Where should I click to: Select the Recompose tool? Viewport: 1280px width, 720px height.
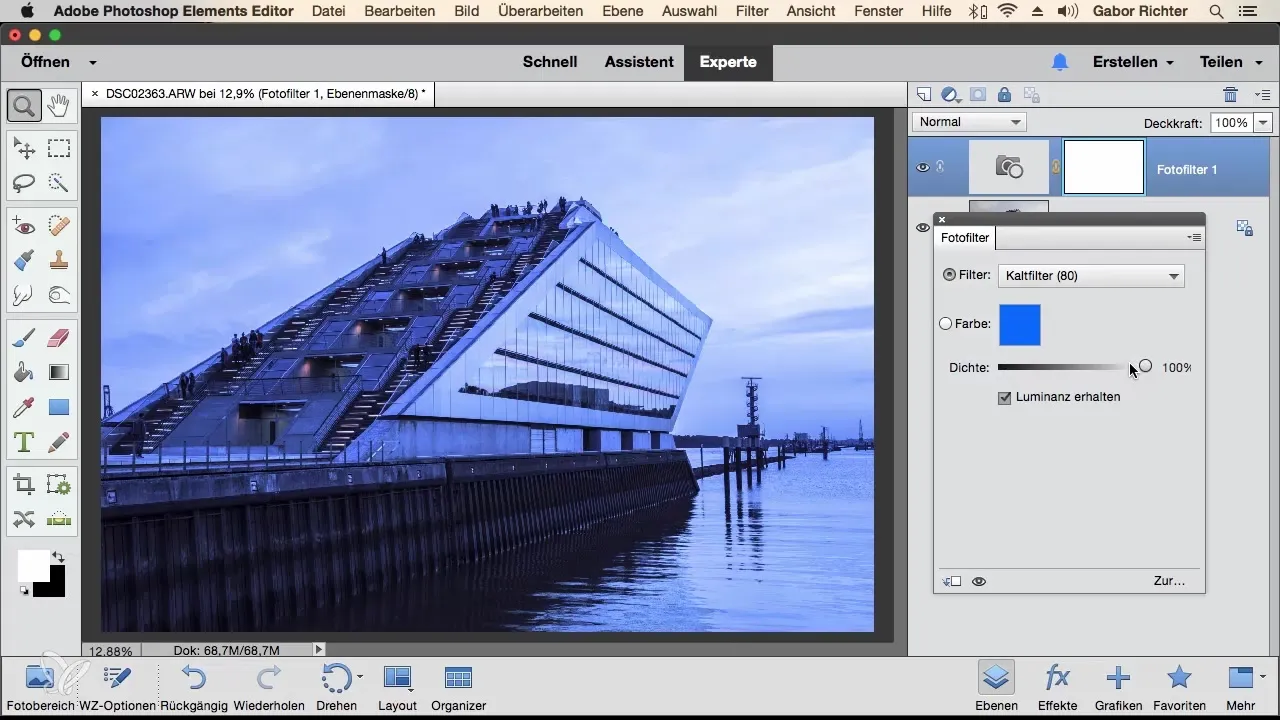58,485
